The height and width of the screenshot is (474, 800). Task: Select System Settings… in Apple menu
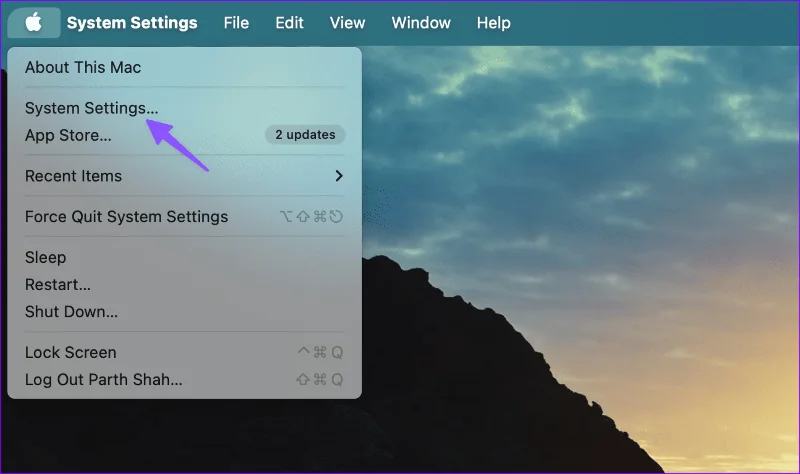pyautogui.click(x=185, y=108)
